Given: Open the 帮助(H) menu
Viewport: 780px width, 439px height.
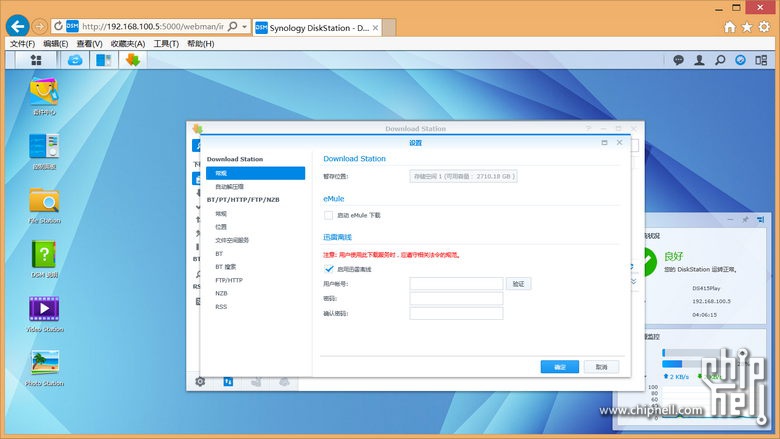Looking at the screenshot, I should pyautogui.click(x=200, y=44).
